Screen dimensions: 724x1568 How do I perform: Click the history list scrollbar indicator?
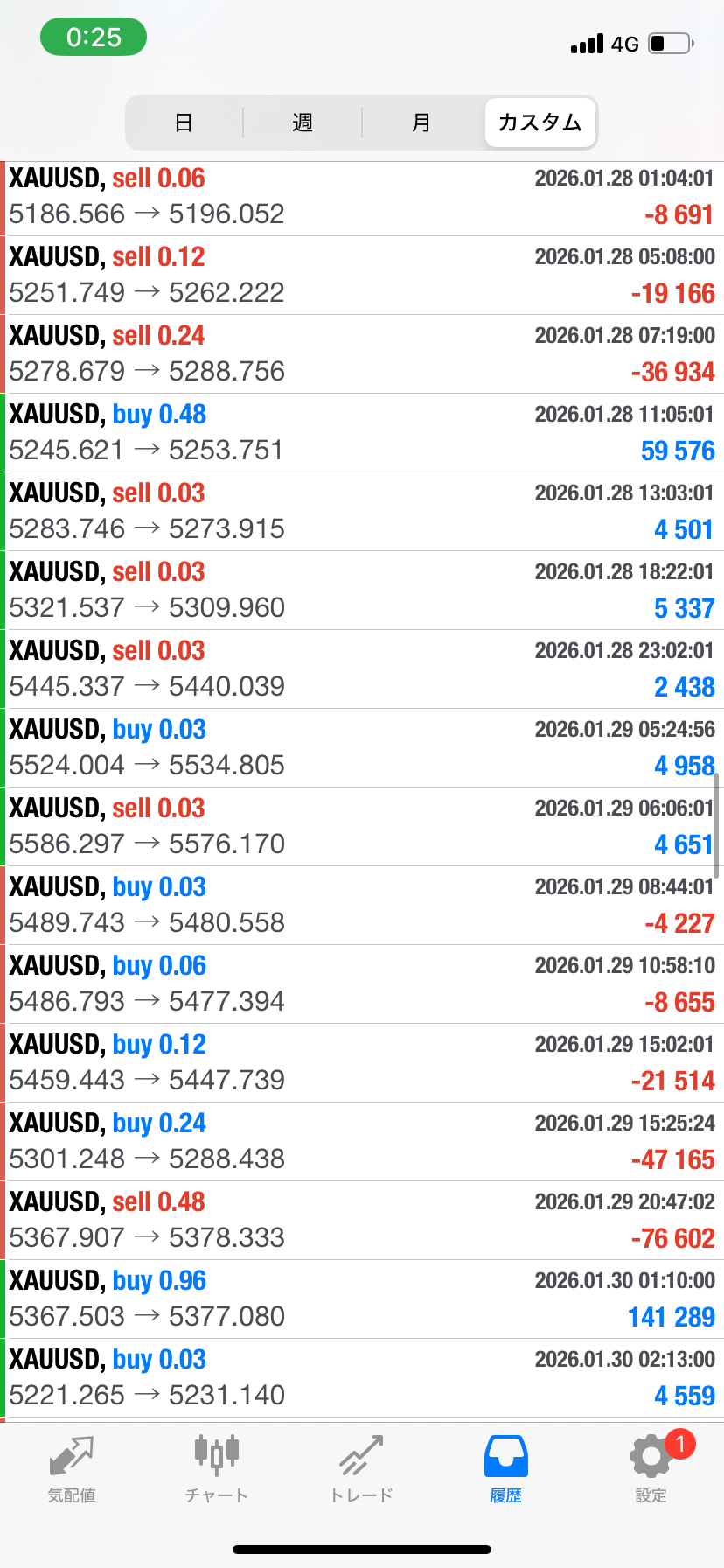pos(716,825)
